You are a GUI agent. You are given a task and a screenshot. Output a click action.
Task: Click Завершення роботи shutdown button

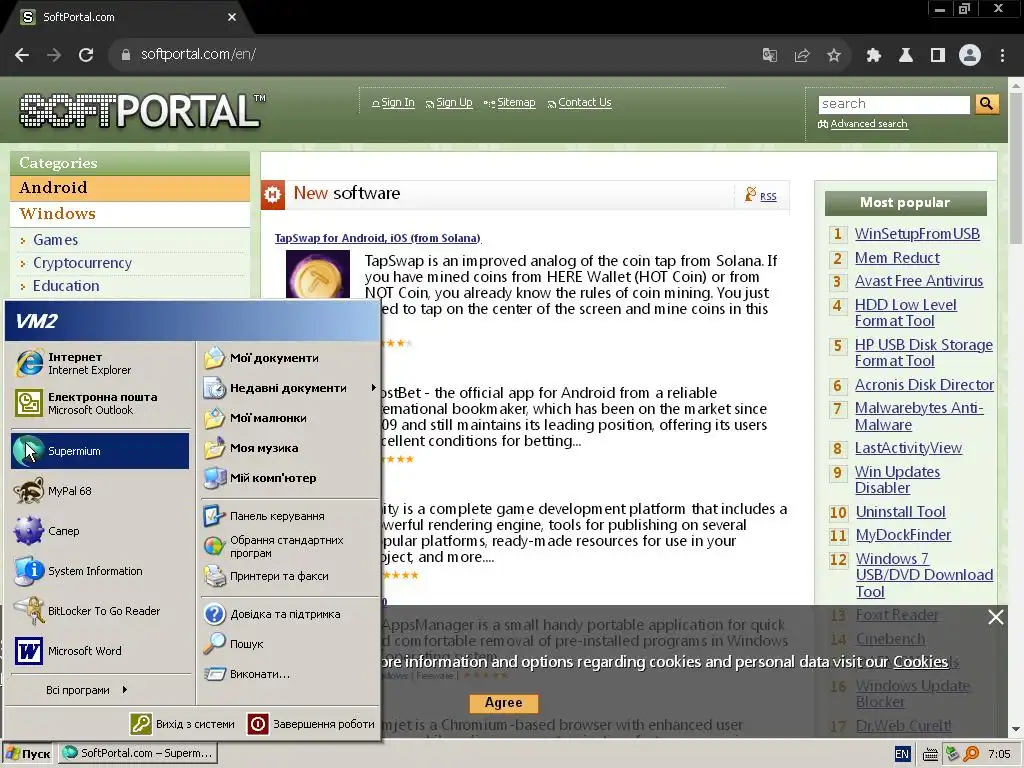tap(311, 724)
